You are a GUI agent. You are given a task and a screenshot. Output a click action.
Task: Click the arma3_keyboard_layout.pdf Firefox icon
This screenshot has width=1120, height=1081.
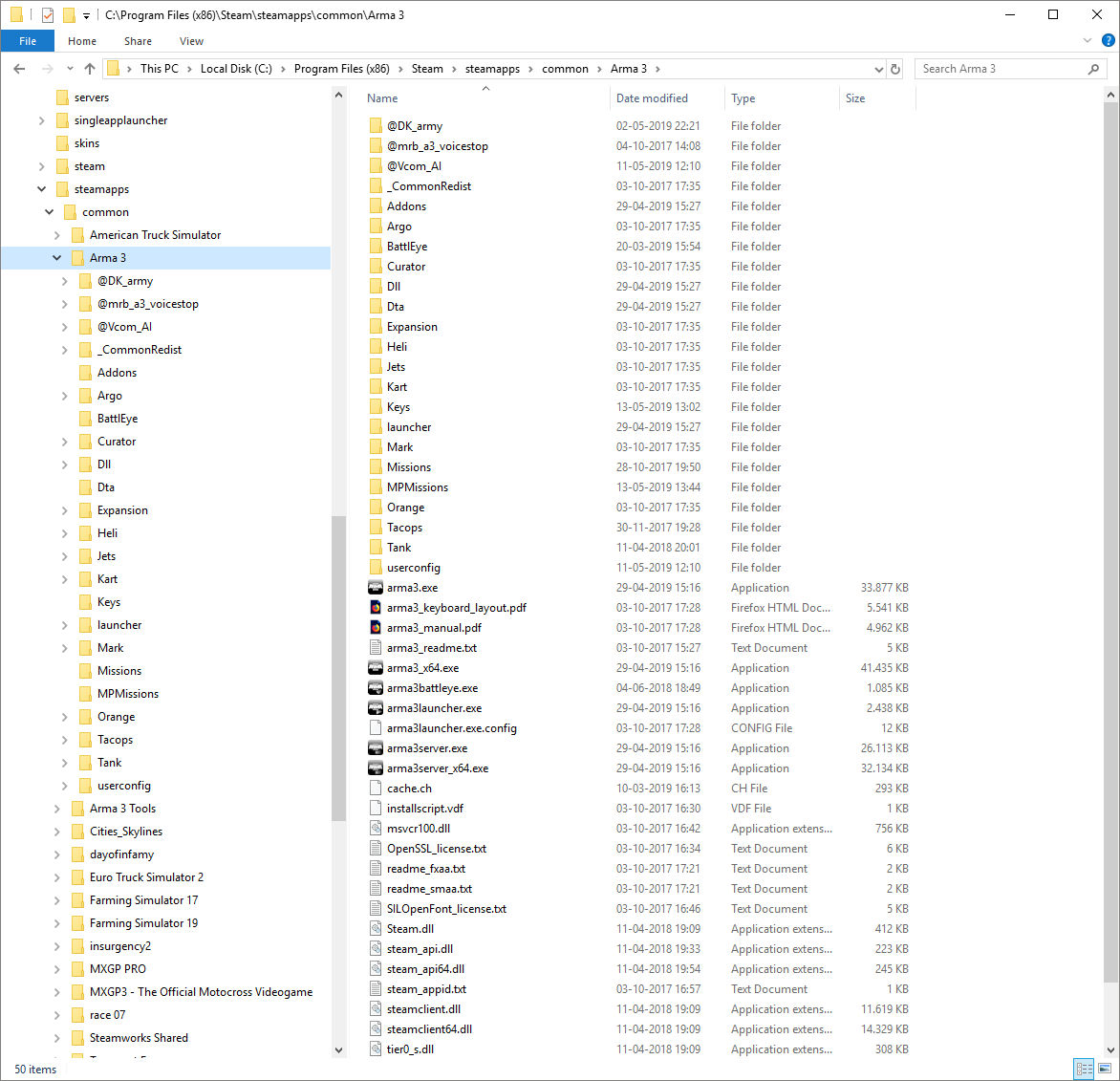tap(375, 608)
